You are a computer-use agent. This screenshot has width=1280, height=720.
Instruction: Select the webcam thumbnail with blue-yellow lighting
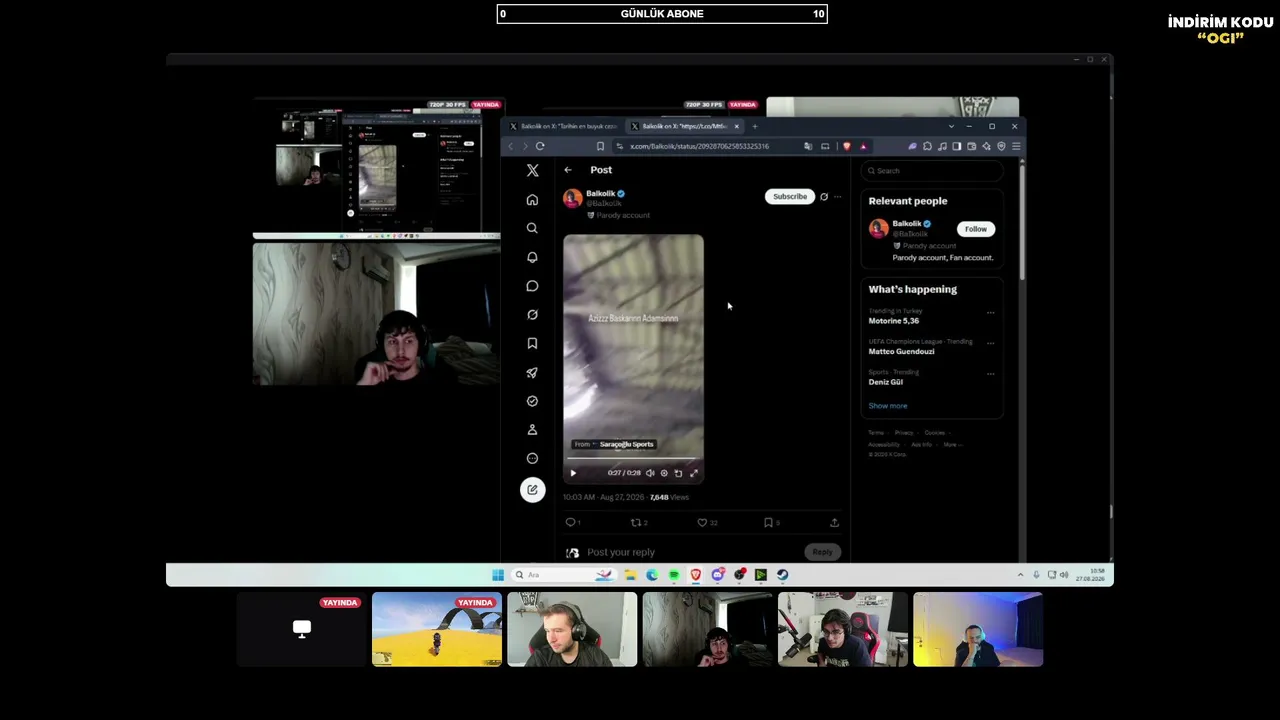(x=978, y=629)
